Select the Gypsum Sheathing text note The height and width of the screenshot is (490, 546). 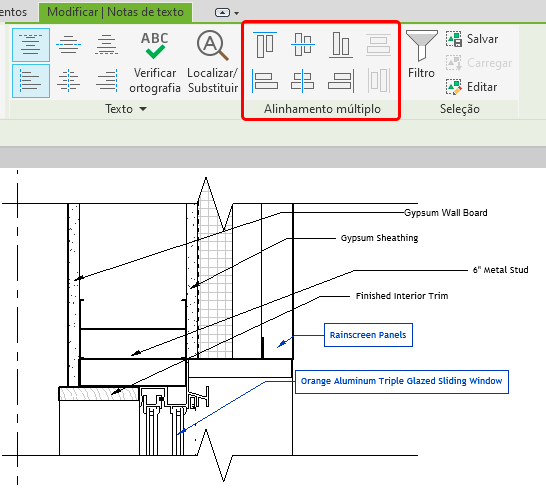pyautogui.click(x=379, y=238)
